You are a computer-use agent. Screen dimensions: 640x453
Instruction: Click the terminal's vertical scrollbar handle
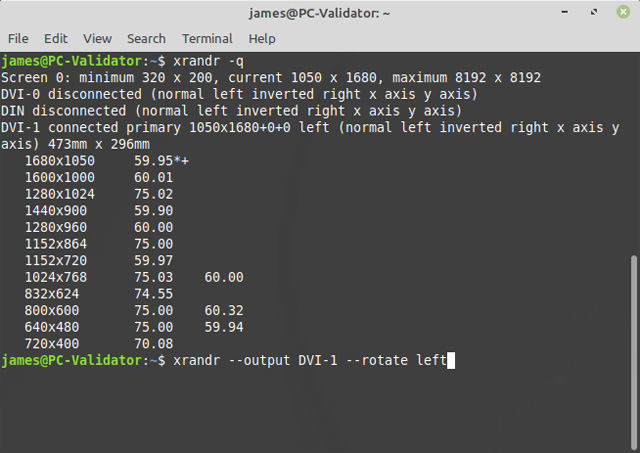(x=633, y=353)
